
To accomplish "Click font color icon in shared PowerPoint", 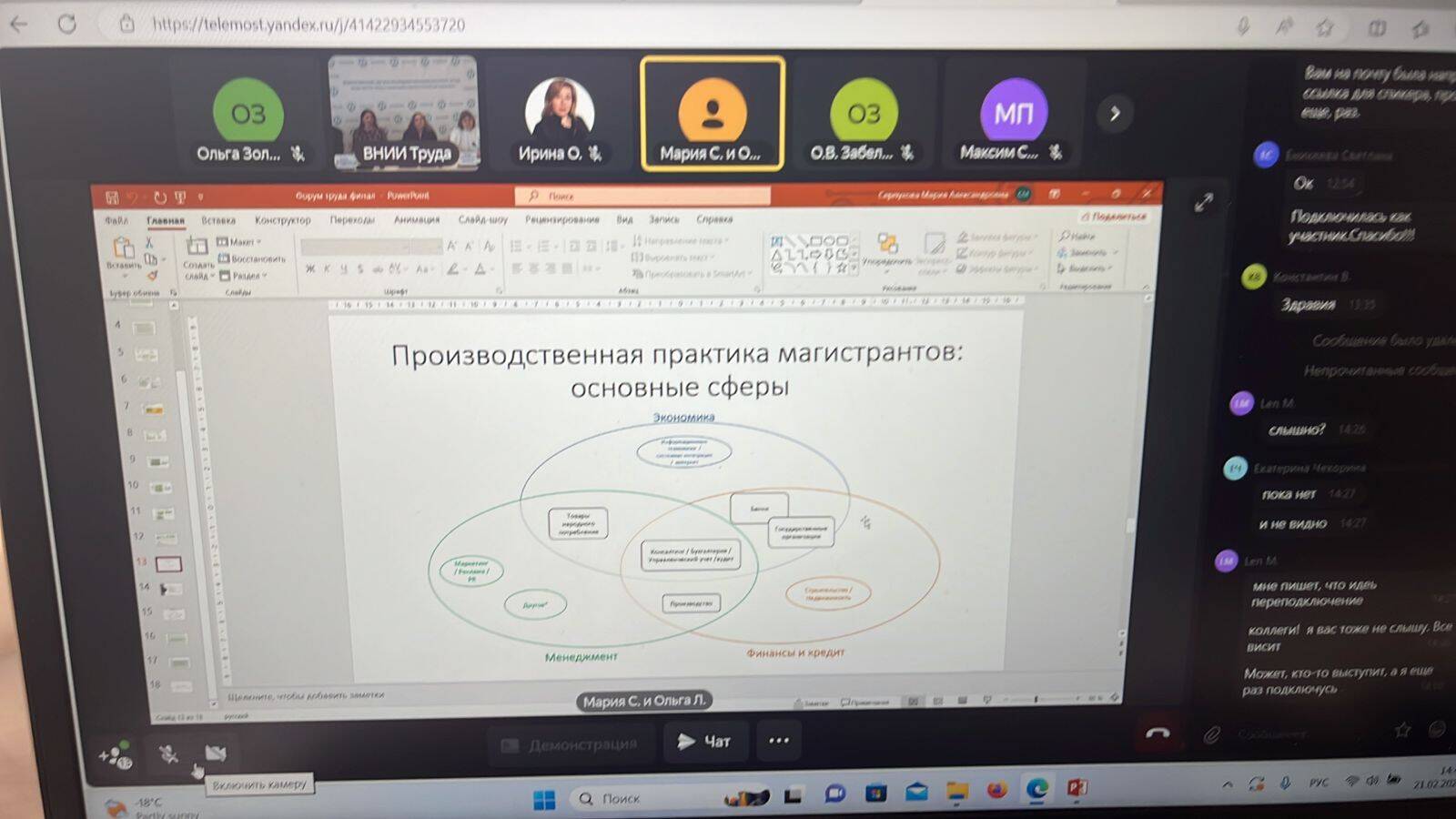I will [x=480, y=269].
